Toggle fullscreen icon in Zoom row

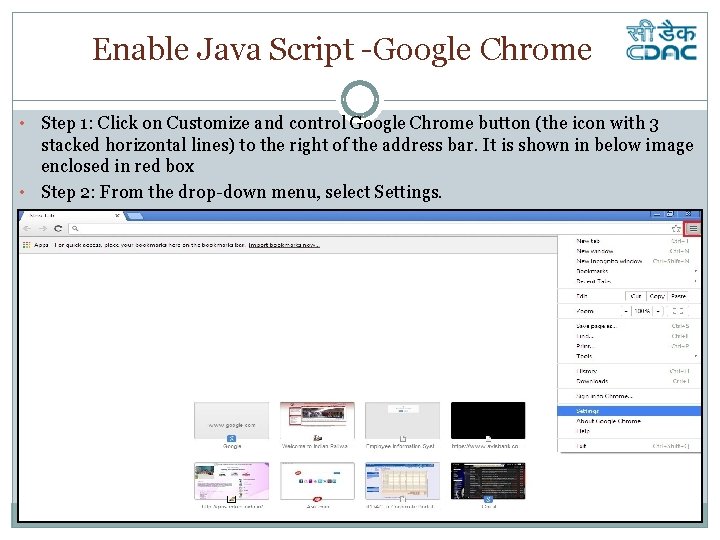click(x=678, y=311)
